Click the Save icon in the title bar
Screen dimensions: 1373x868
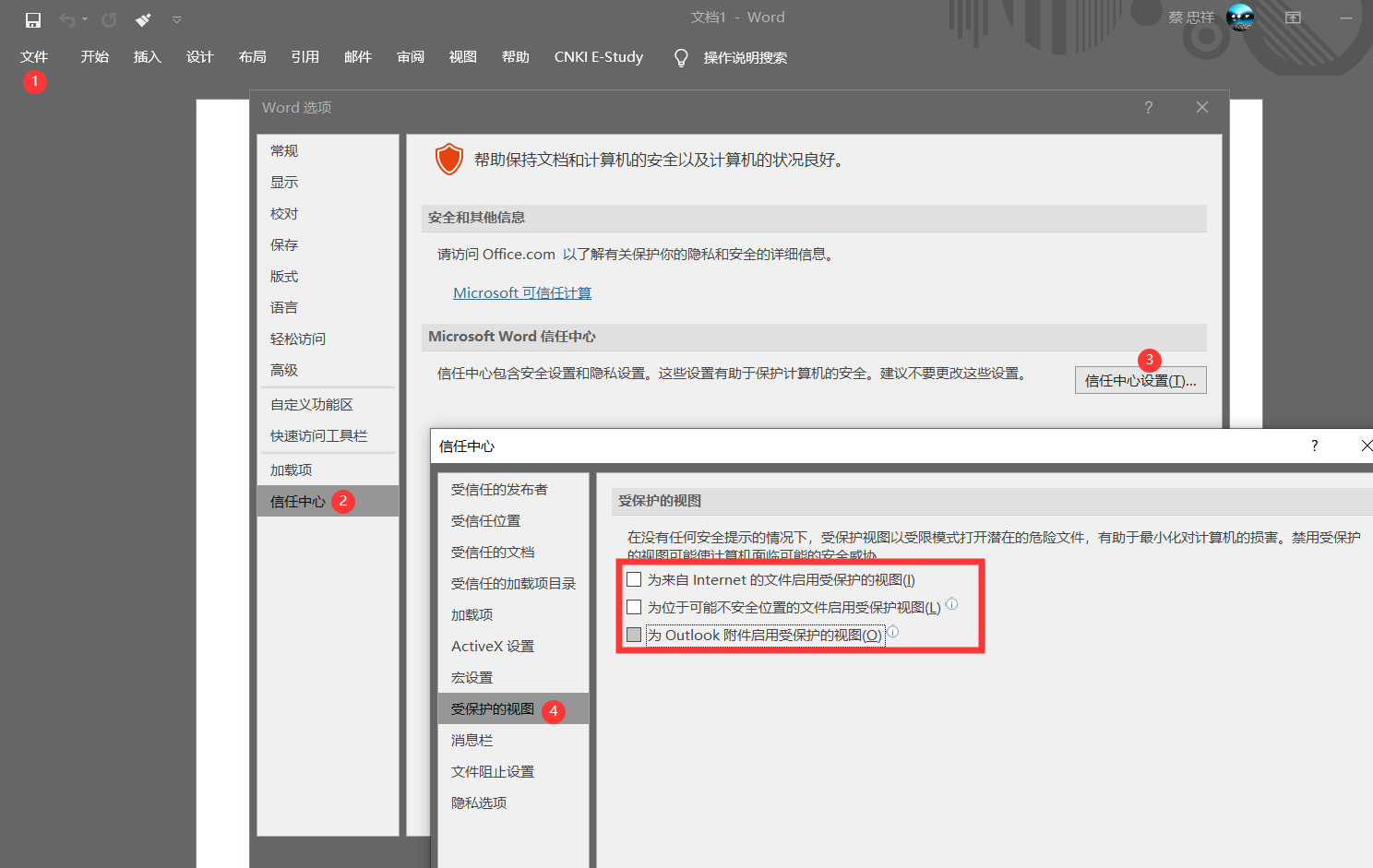pyautogui.click(x=33, y=19)
